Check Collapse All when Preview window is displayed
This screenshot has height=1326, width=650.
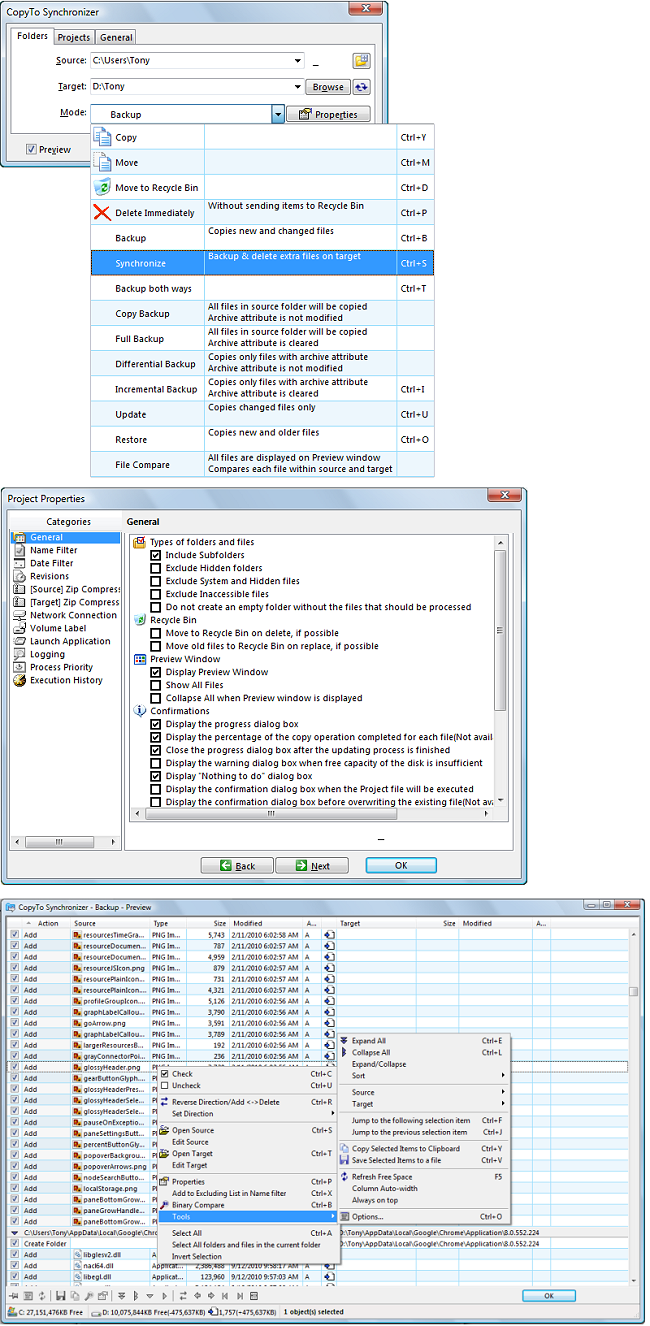click(x=155, y=698)
